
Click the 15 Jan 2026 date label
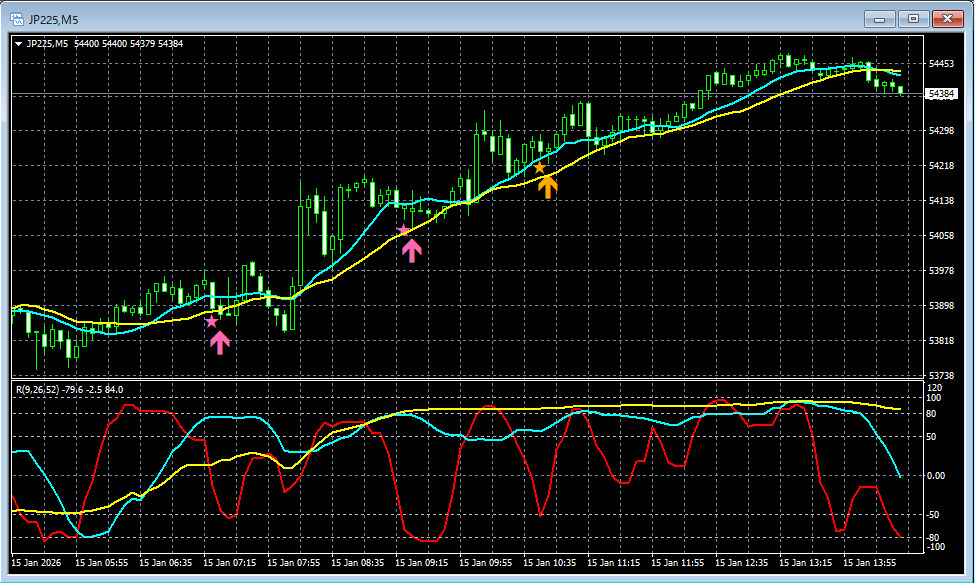tap(36, 562)
